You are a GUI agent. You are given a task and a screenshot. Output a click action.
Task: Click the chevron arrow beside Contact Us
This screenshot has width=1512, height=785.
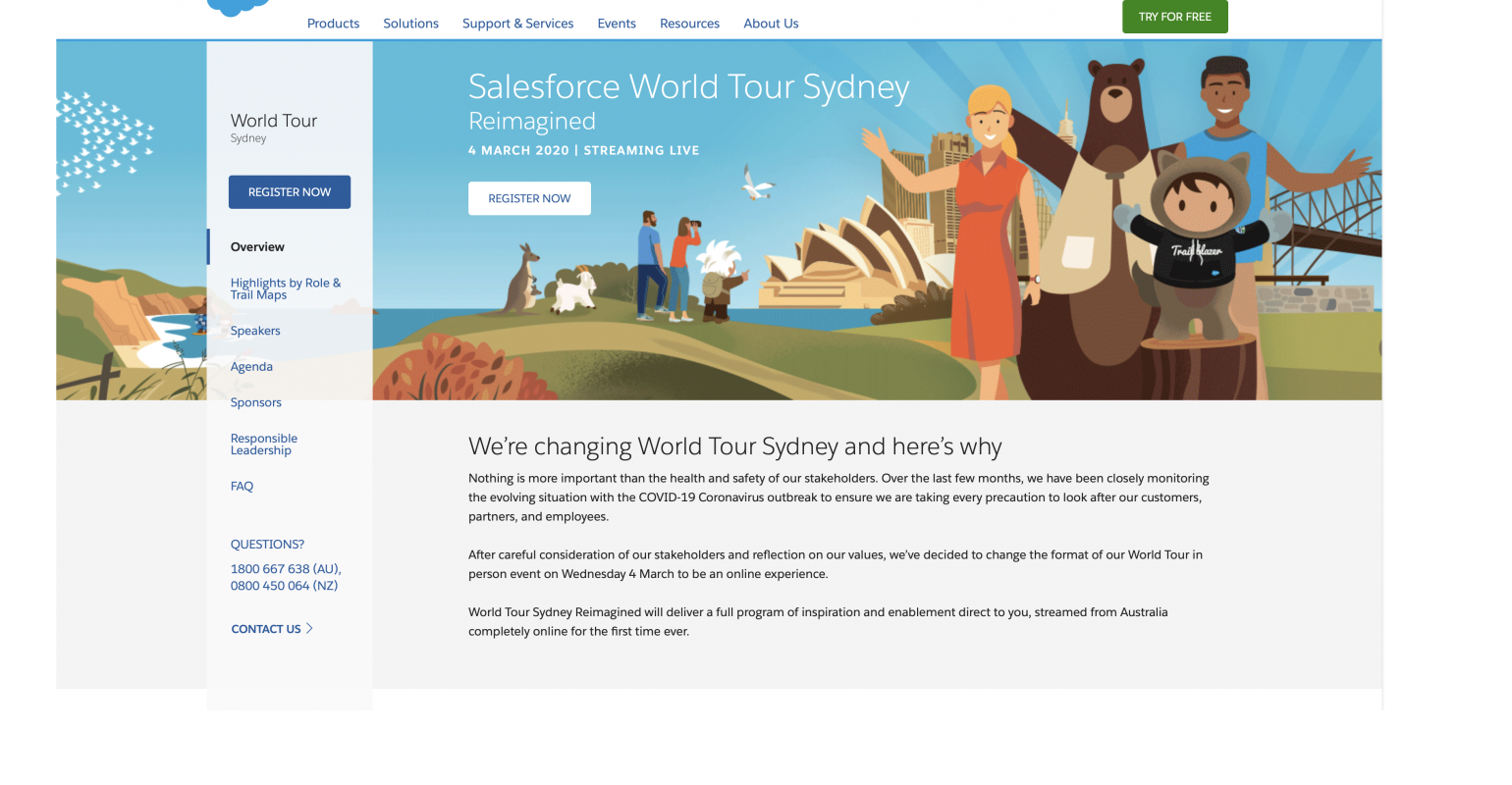[310, 628]
